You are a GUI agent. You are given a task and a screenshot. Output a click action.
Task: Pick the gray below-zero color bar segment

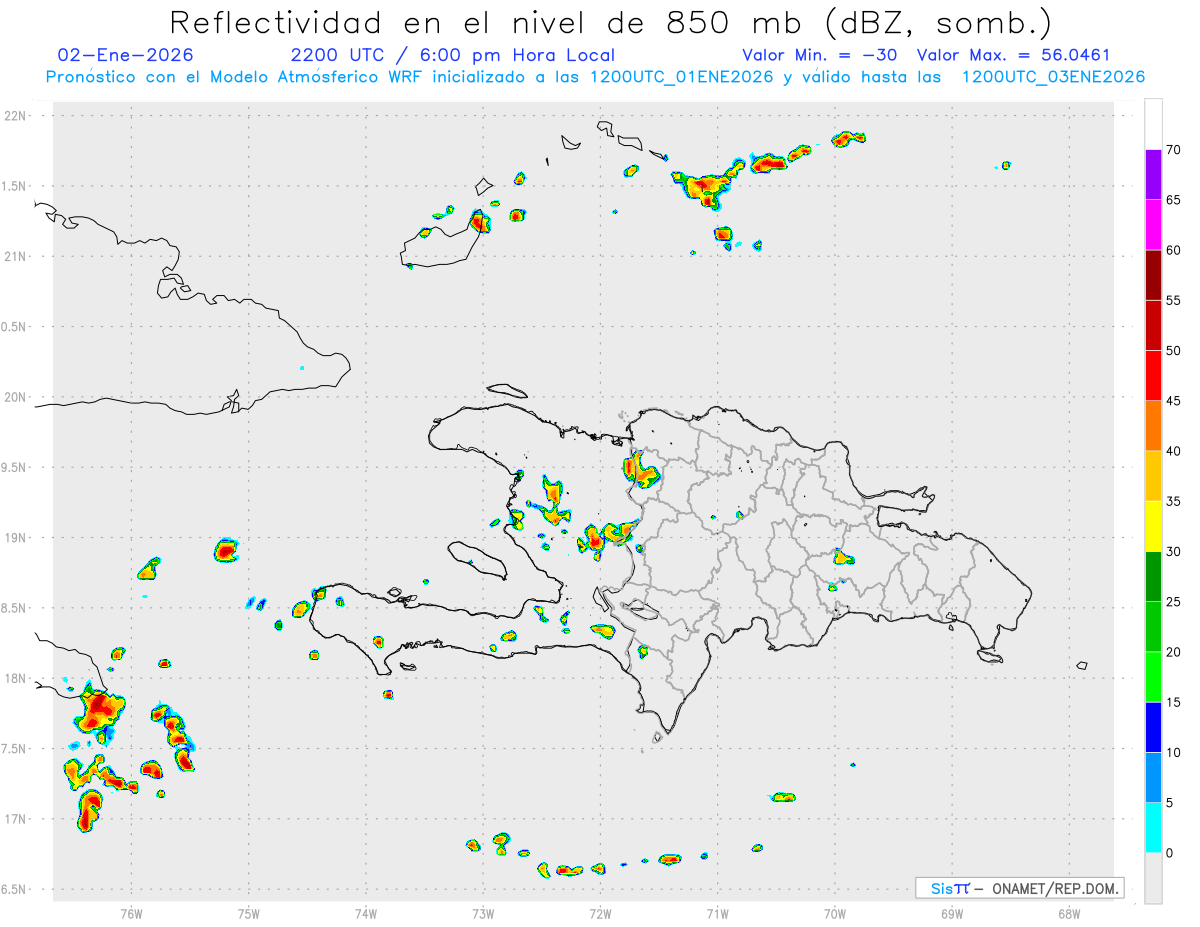pyautogui.click(x=1153, y=878)
